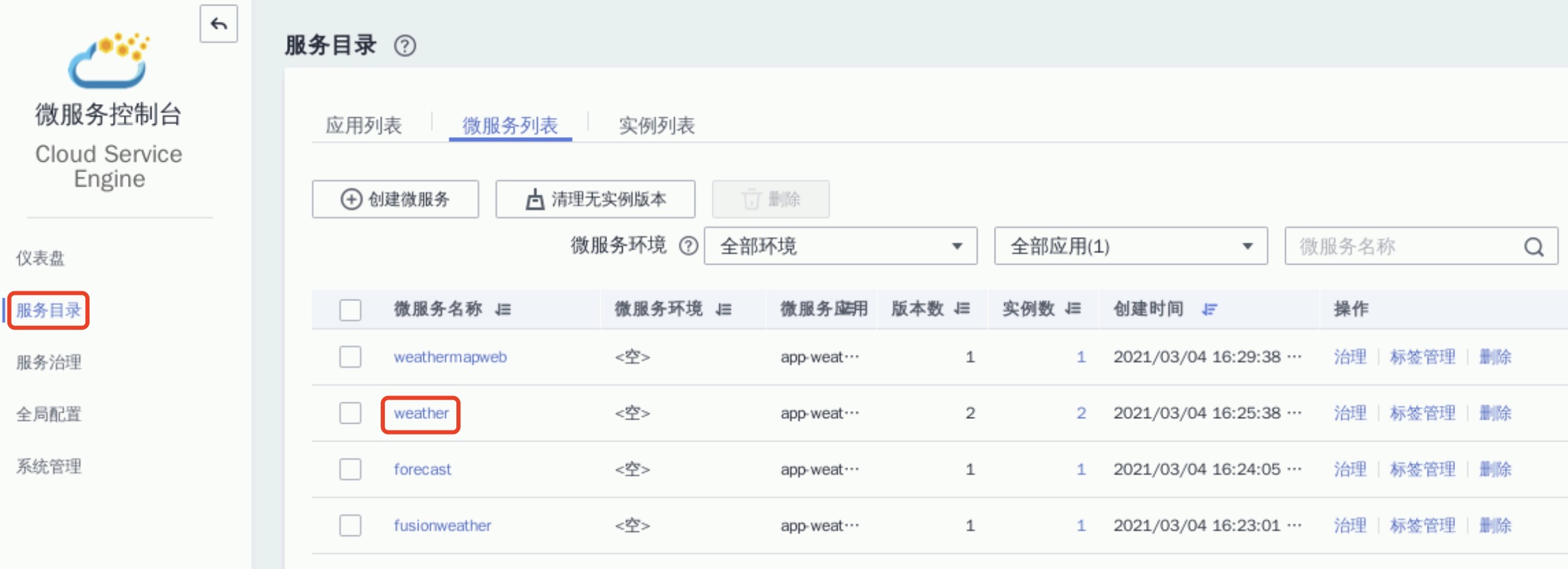1568x569 pixels.
Task: Click the help icon beside 服务目录 title
Action: point(405,46)
